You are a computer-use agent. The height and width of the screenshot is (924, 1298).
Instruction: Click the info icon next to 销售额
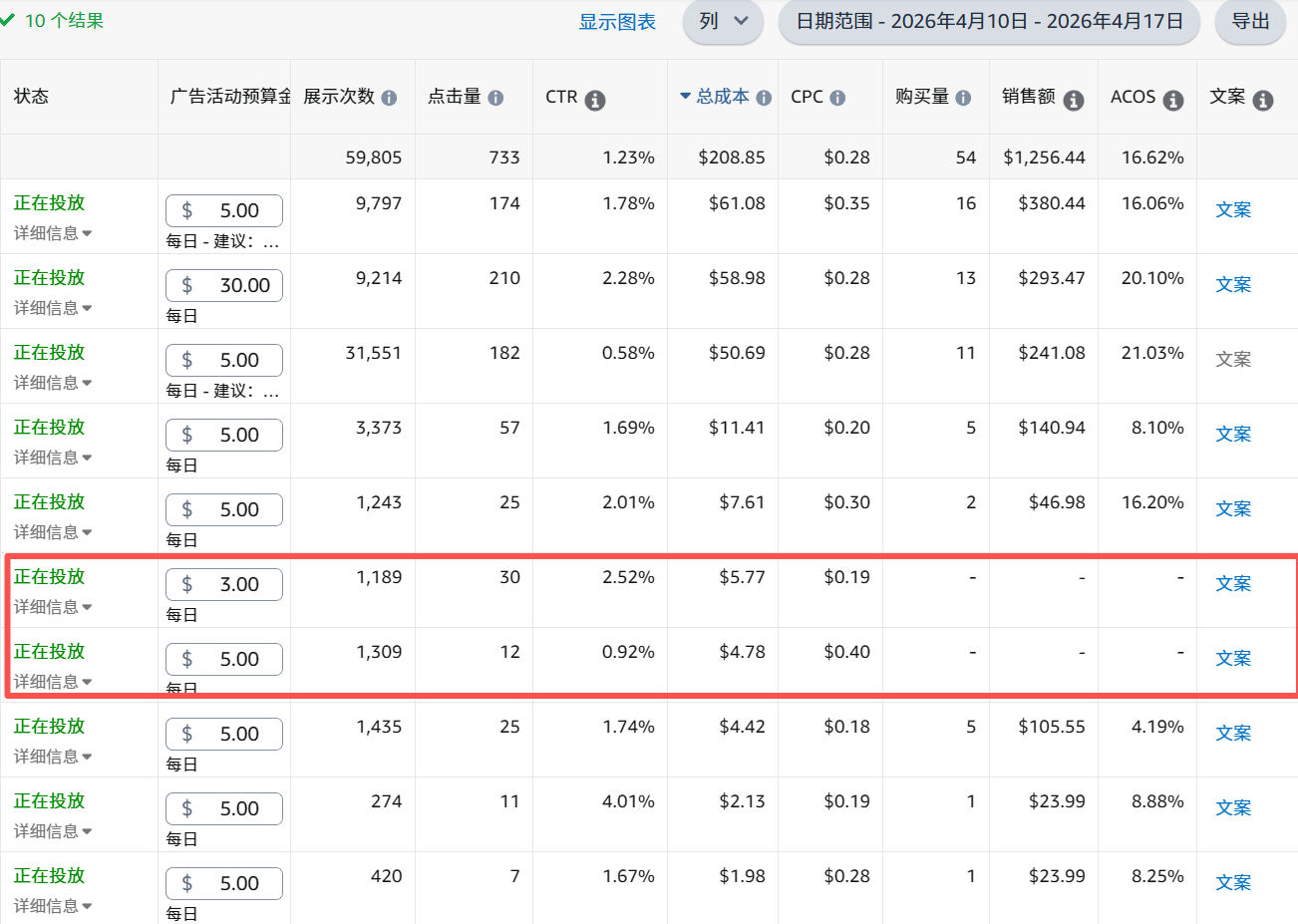click(1074, 100)
